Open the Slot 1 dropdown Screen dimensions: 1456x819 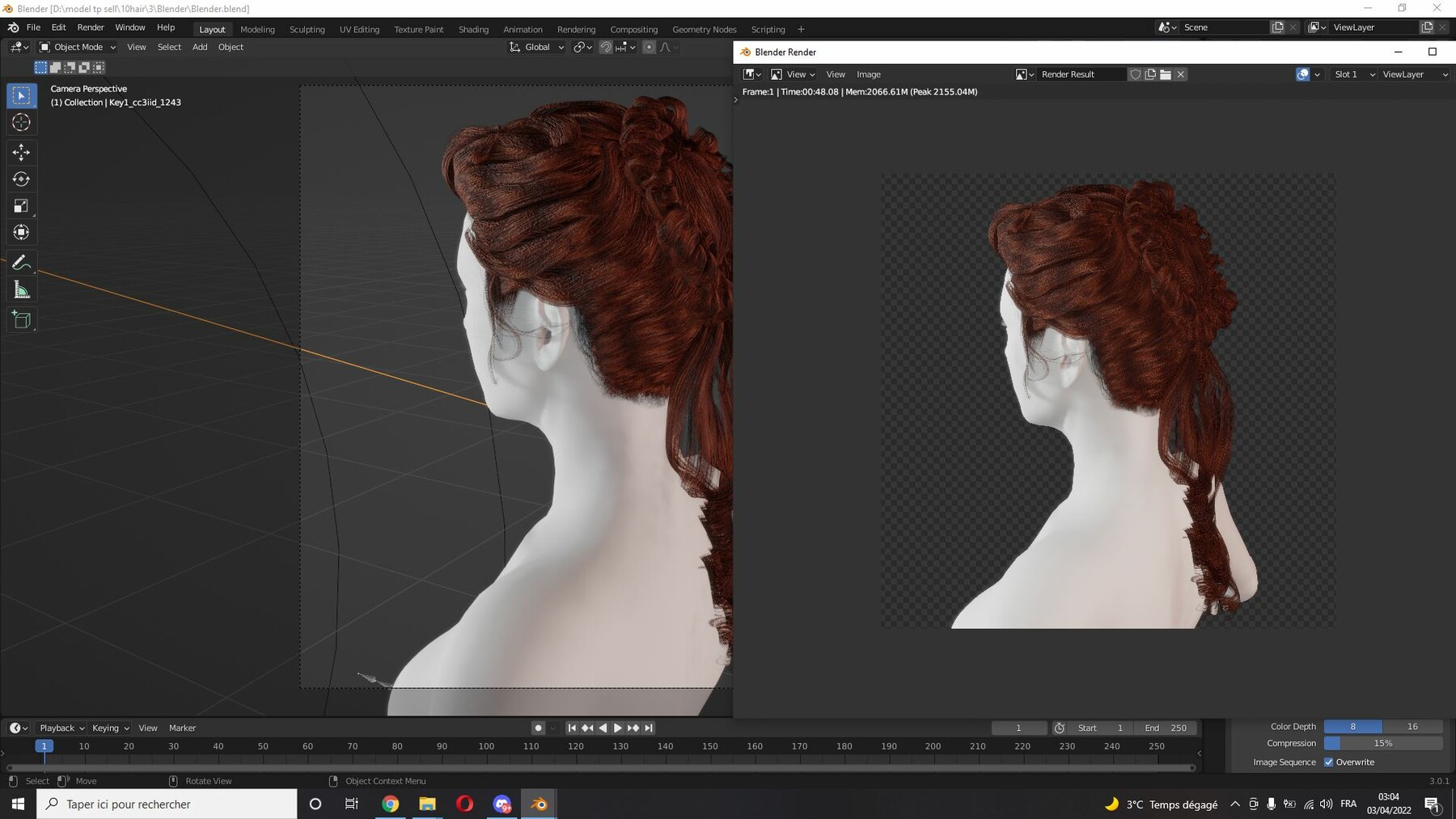(x=1352, y=74)
